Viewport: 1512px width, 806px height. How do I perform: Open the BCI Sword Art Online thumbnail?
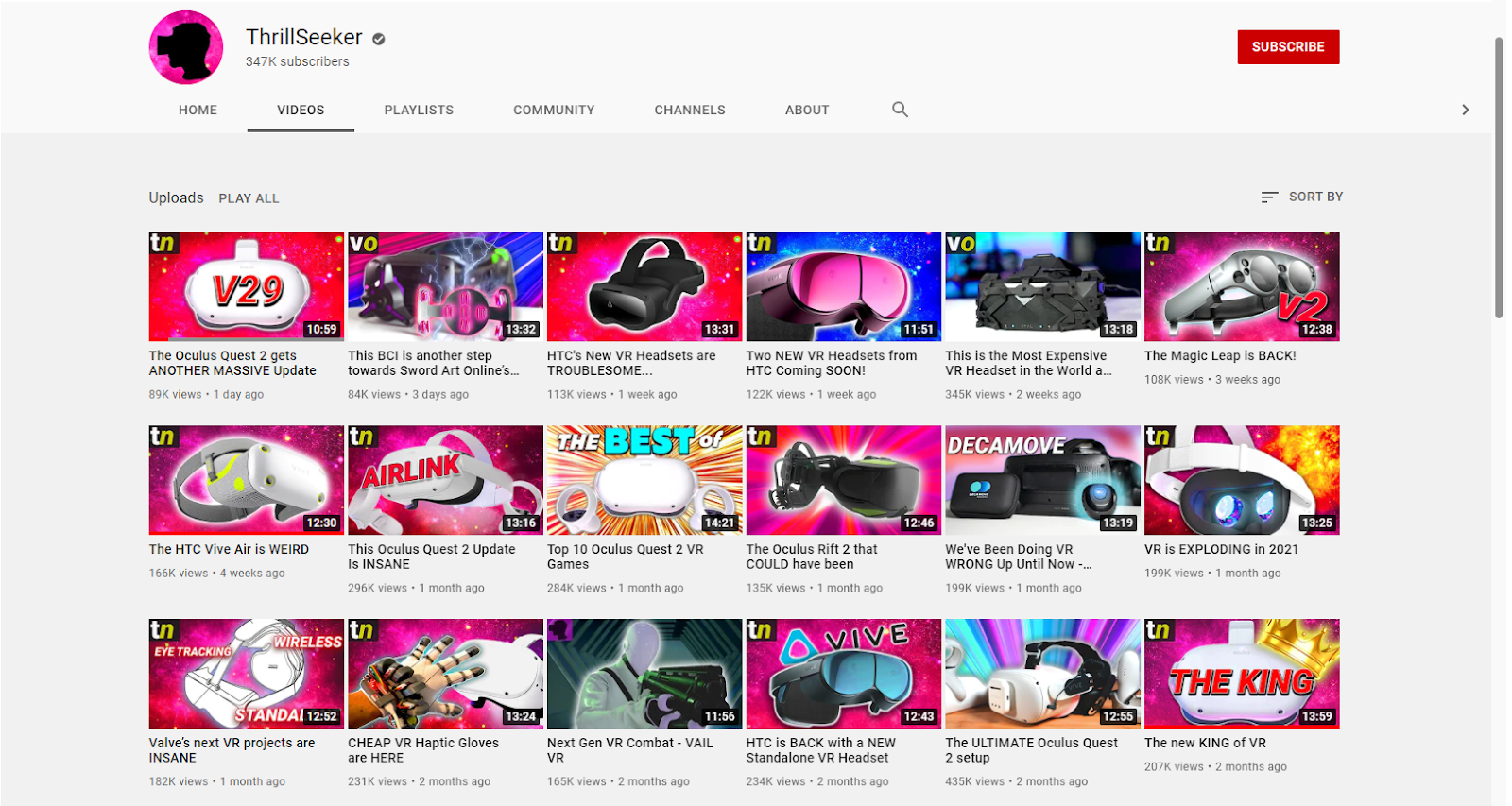445,286
